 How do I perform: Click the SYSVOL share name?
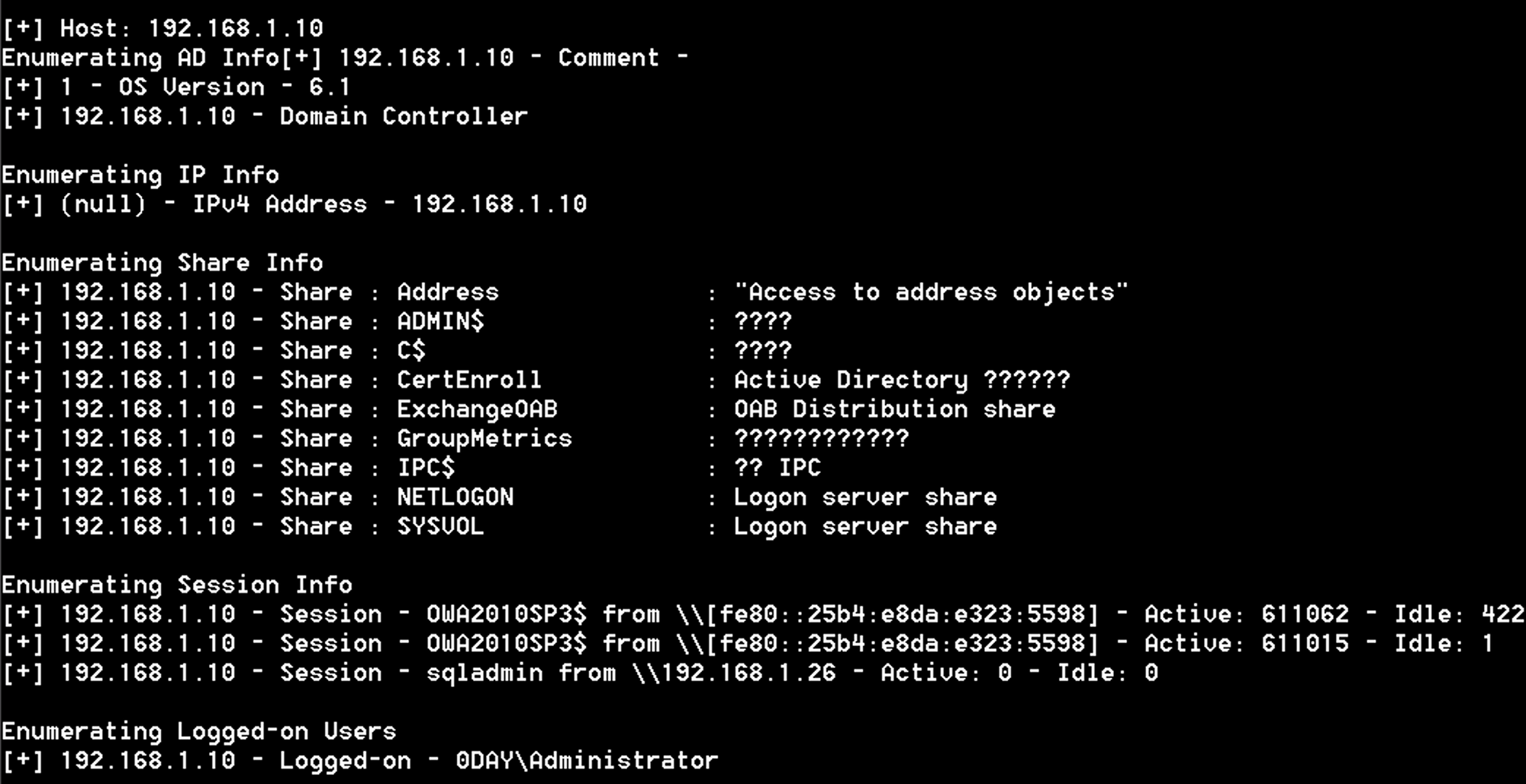[440, 527]
